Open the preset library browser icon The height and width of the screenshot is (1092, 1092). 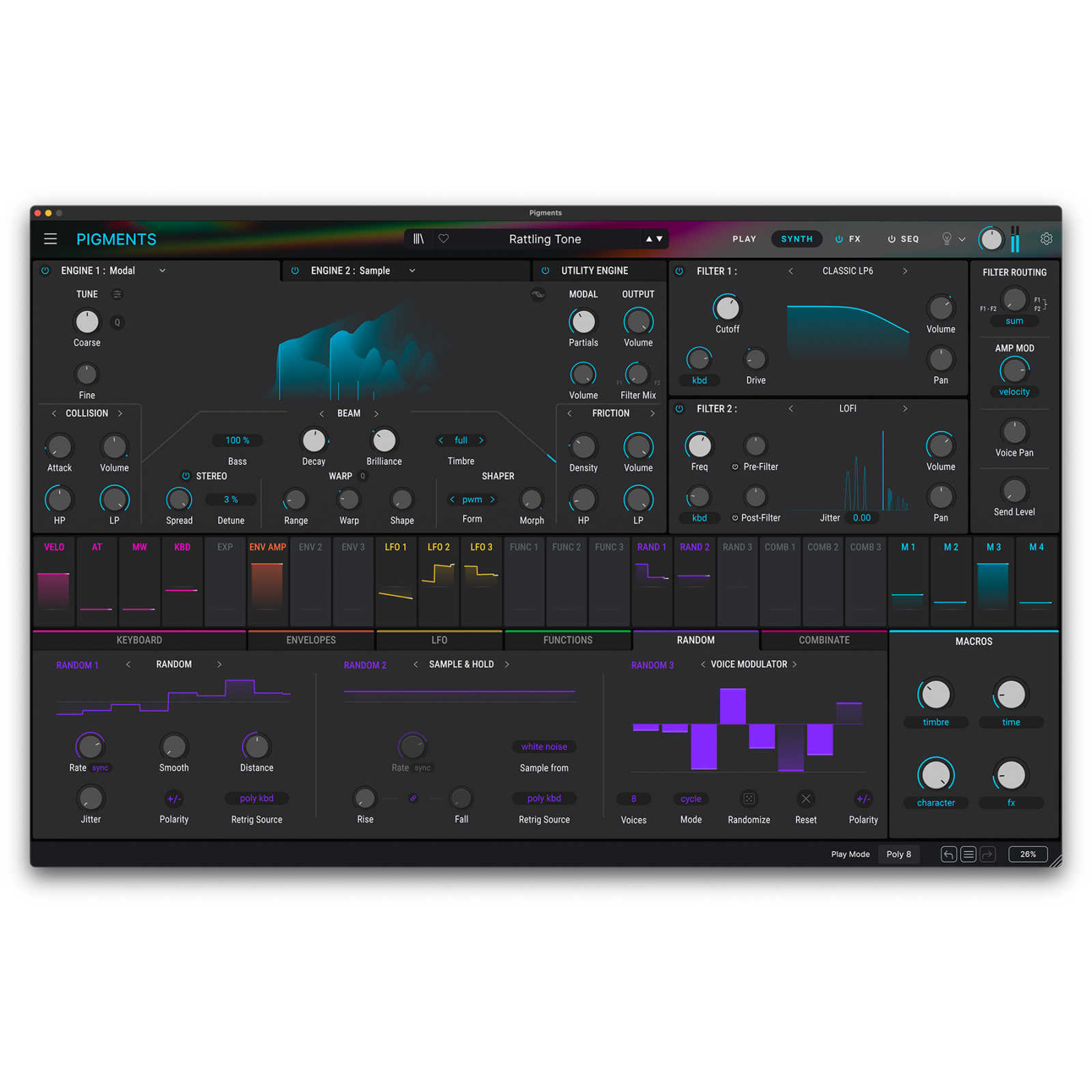click(418, 239)
